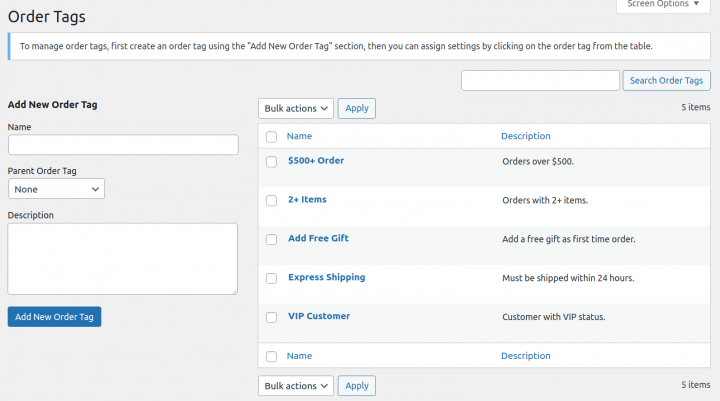The width and height of the screenshot is (720, 401).
Task: Click the top Apply button
Action: [x=357, y=108]
